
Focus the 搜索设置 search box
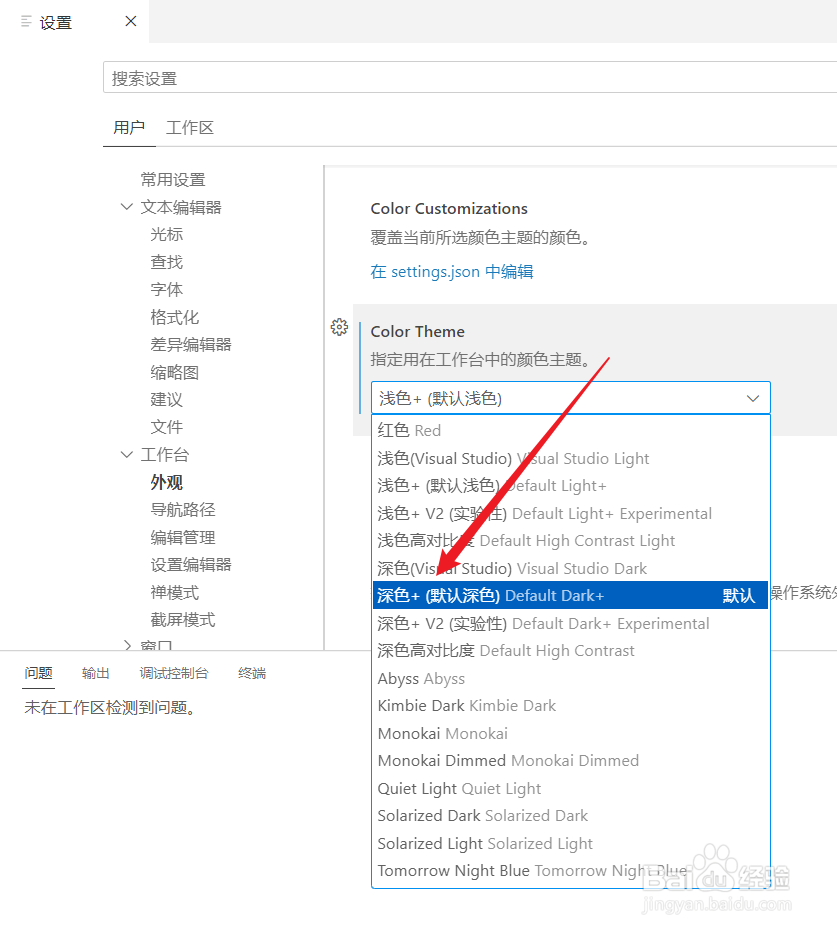(x=470, y=77)
